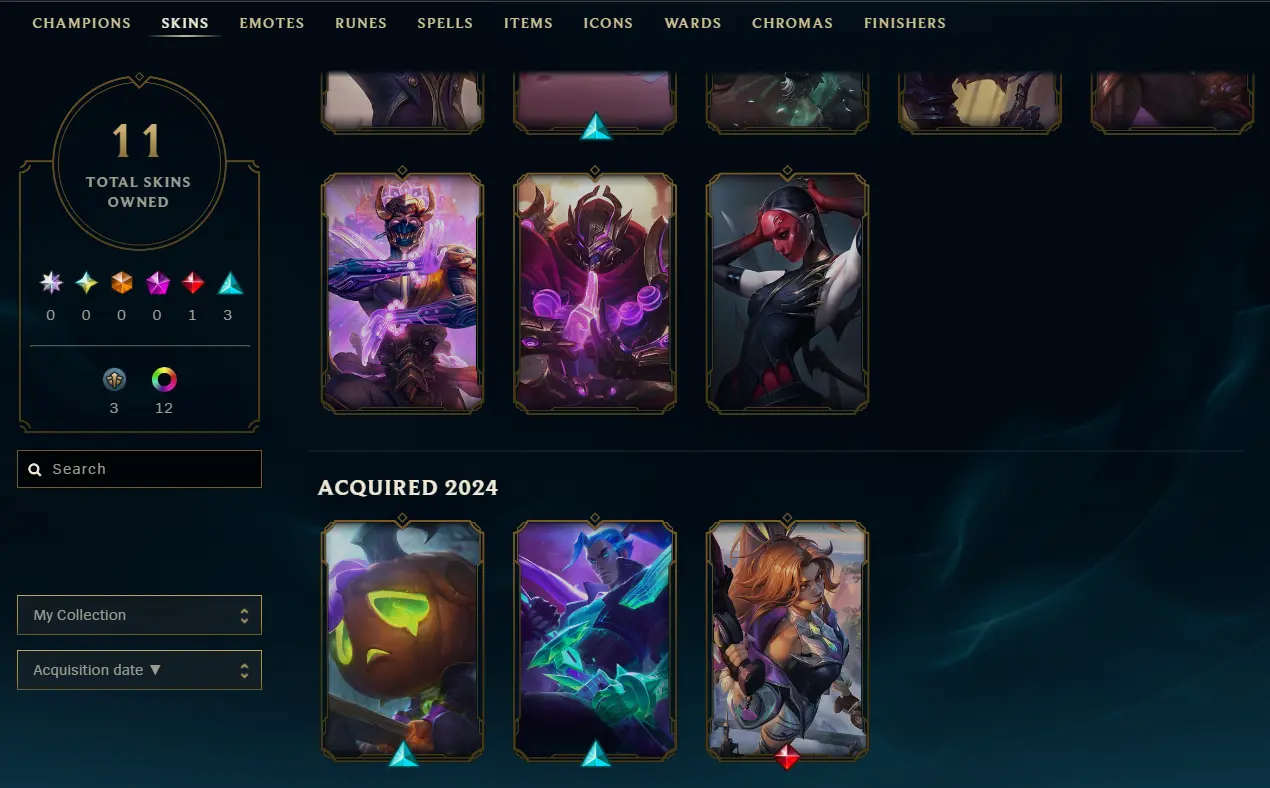Switch to the Champions tab
Viewport: 1270px width, 788px height.
pos(82,23)
